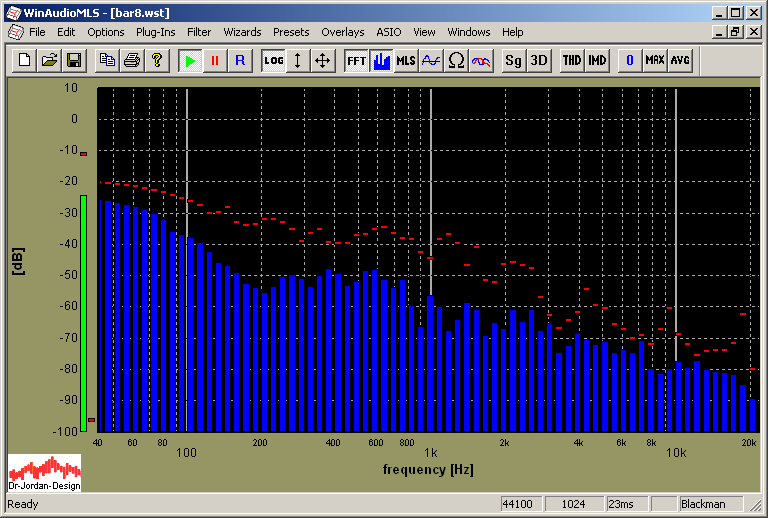
Task: Click the blue R record button
Action: pos(239,60)
